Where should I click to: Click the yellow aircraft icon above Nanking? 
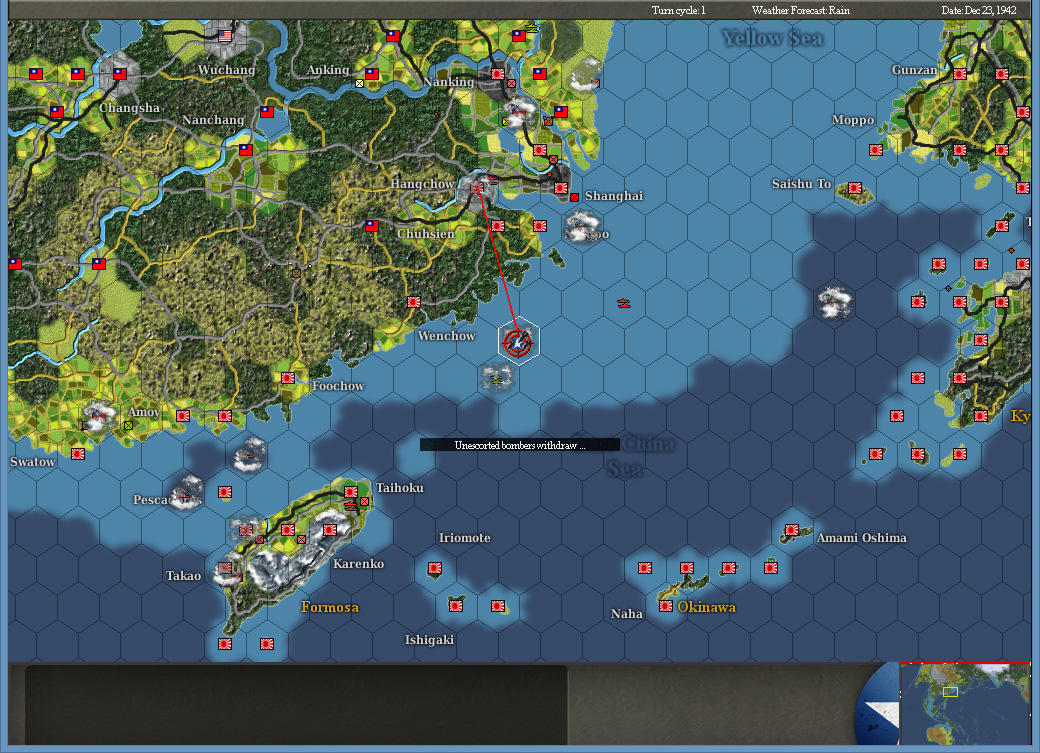[531, 28]
